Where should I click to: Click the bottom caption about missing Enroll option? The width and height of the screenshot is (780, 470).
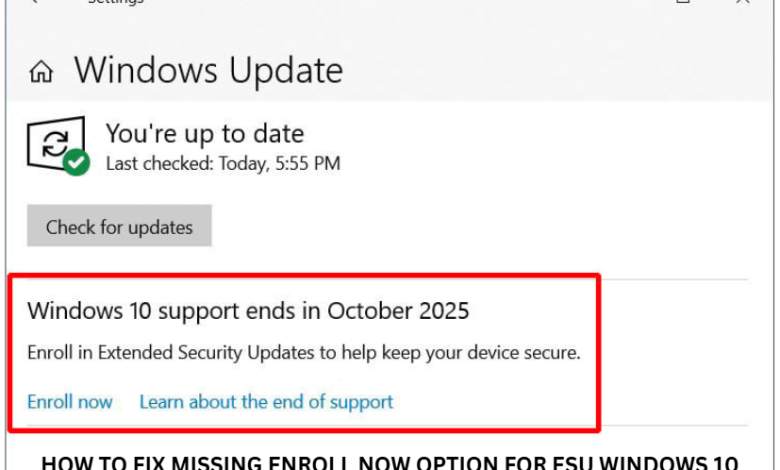click(x=390, y=462)
